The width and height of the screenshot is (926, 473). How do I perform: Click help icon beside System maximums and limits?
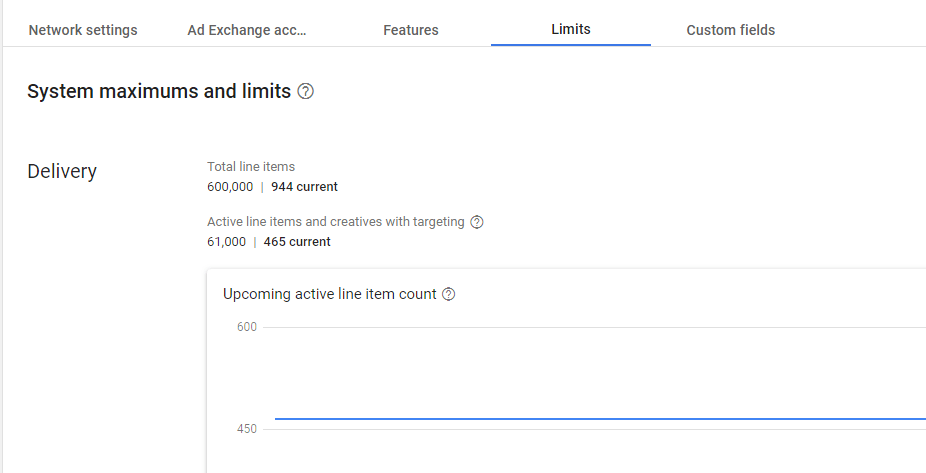pyautogui.click(x=306, y=92)
